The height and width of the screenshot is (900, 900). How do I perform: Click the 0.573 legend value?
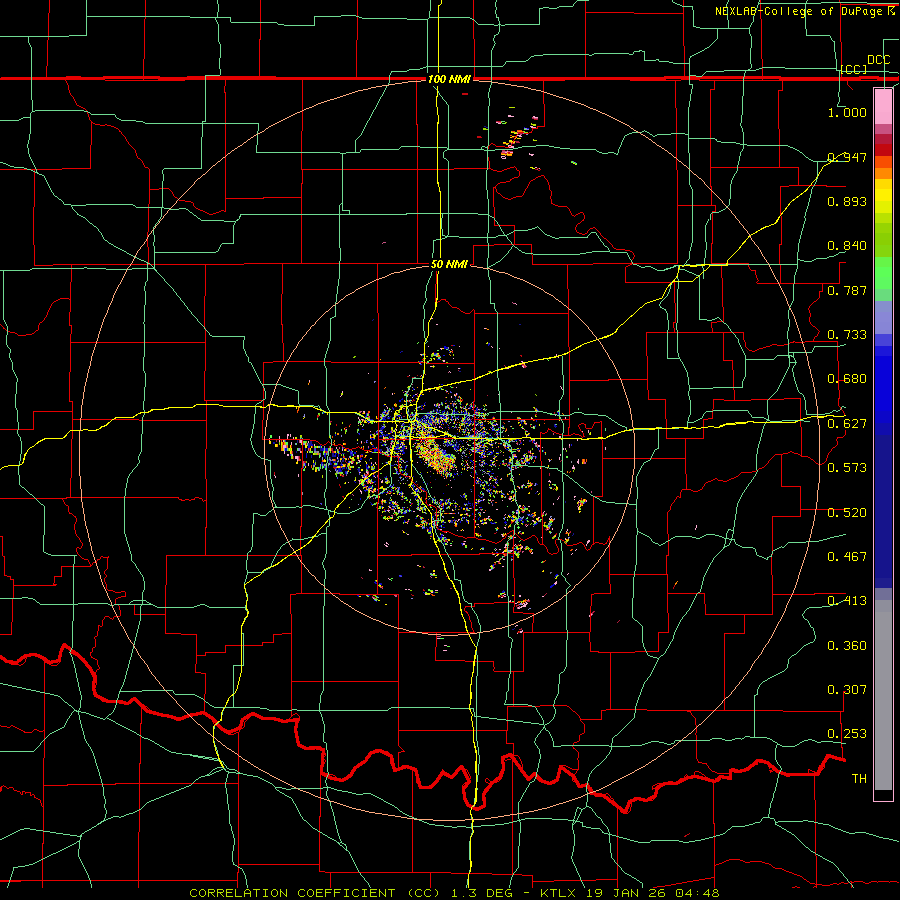847,467
